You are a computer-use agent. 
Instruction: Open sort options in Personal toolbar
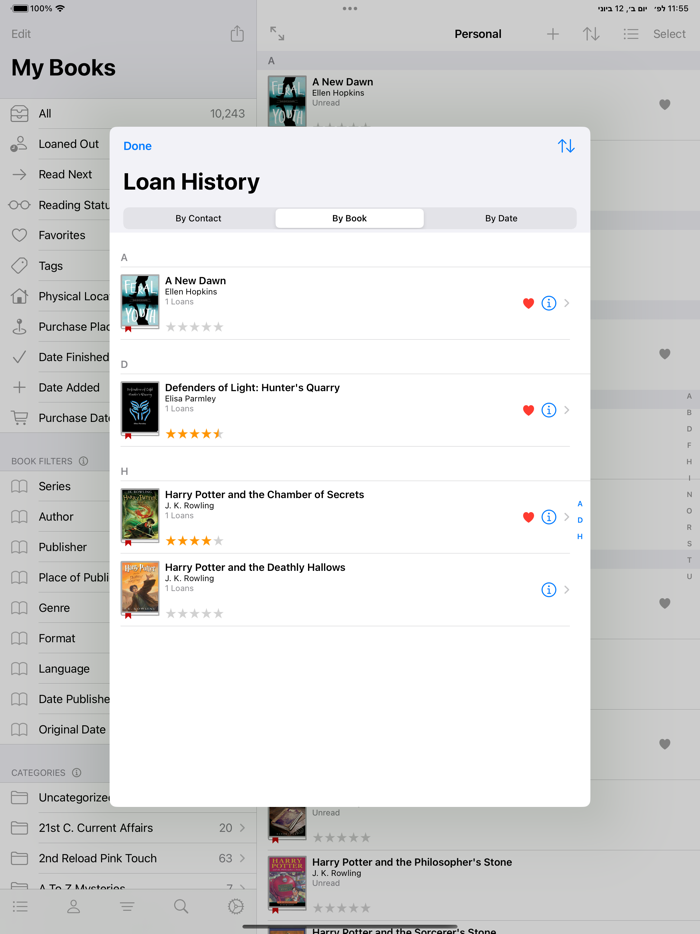click(x=591, y=34)
